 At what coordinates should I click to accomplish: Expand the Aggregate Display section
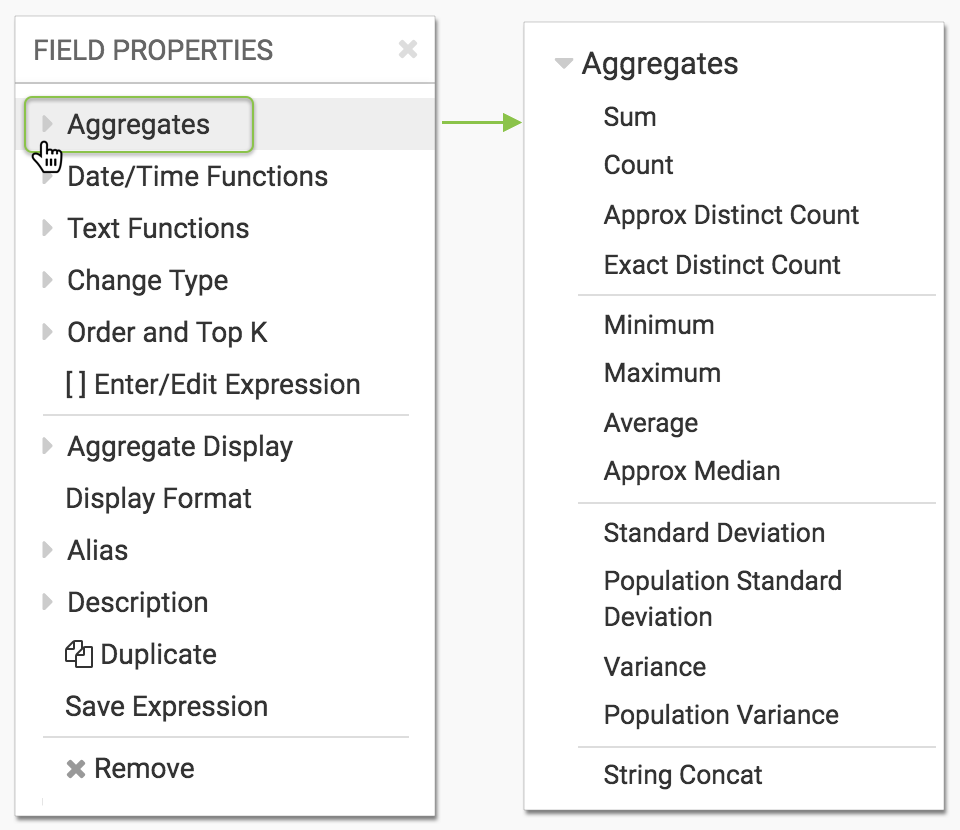pyautogui.click(x=47, y=446)
